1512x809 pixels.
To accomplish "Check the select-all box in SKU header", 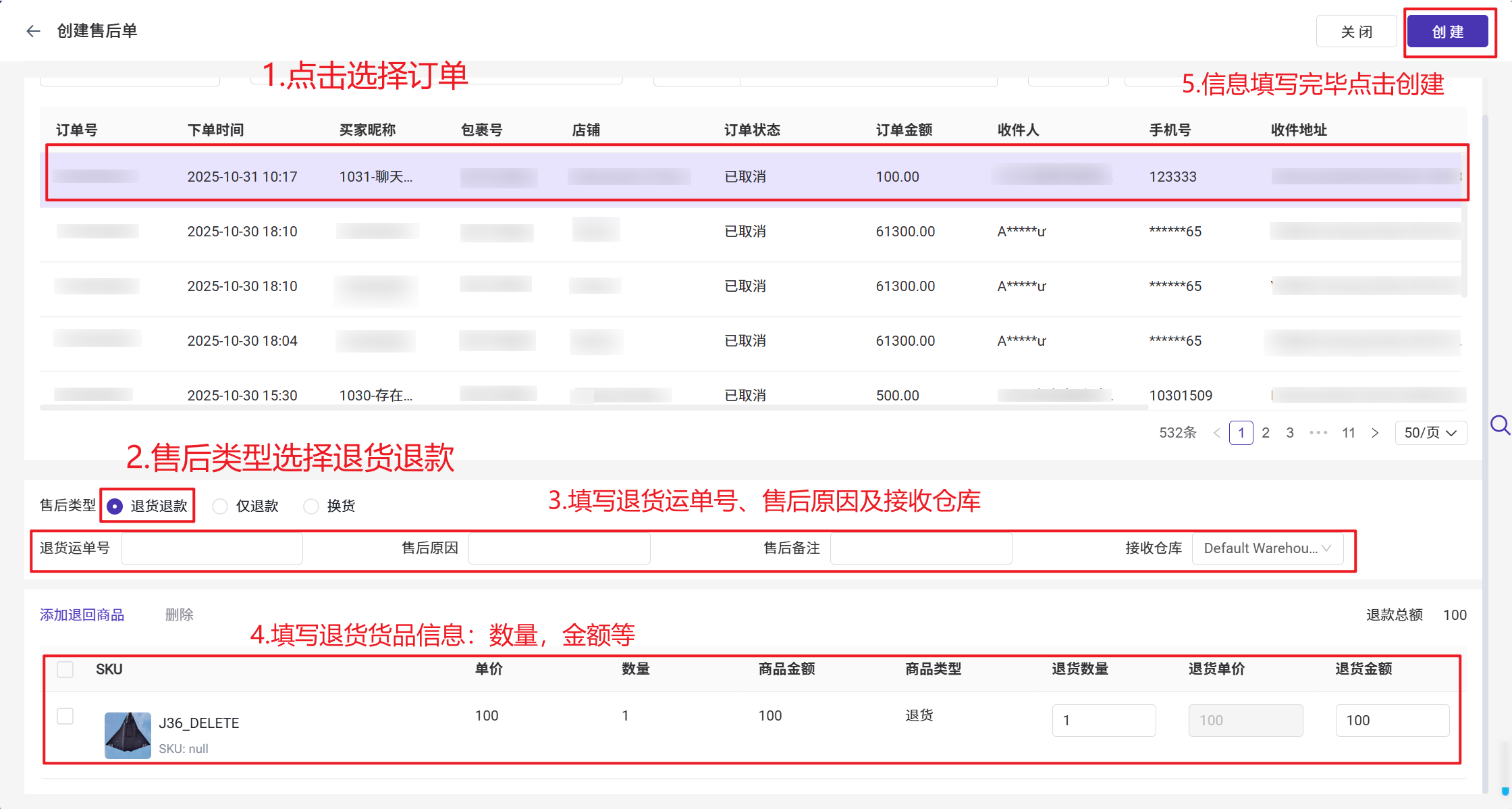I will (x=65, y=669).
